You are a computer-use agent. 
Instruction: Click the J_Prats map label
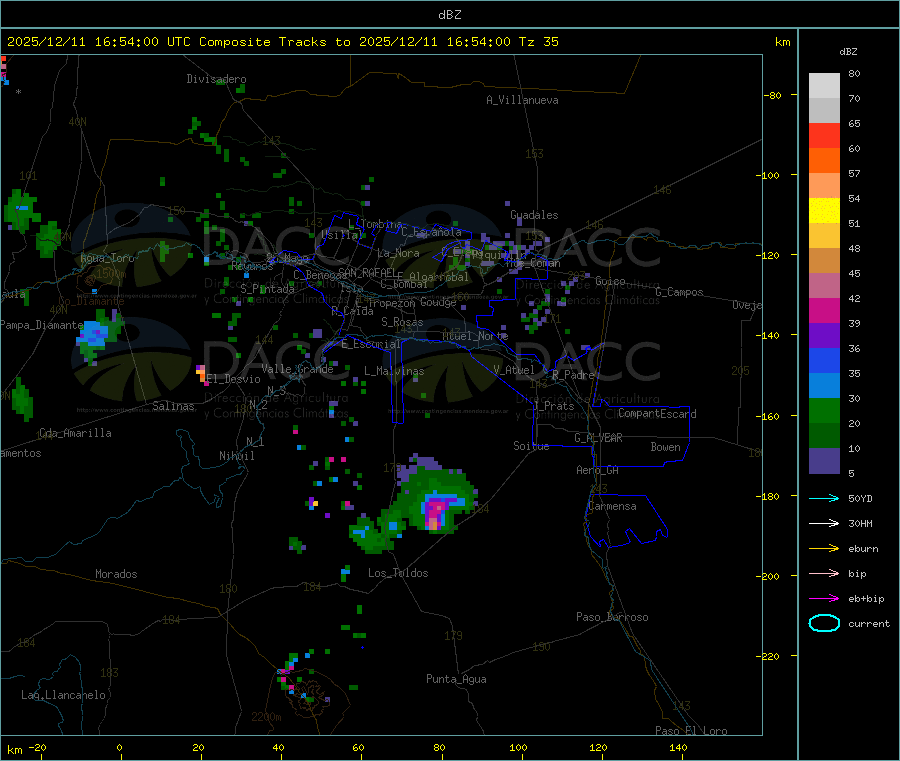point(553,406)
